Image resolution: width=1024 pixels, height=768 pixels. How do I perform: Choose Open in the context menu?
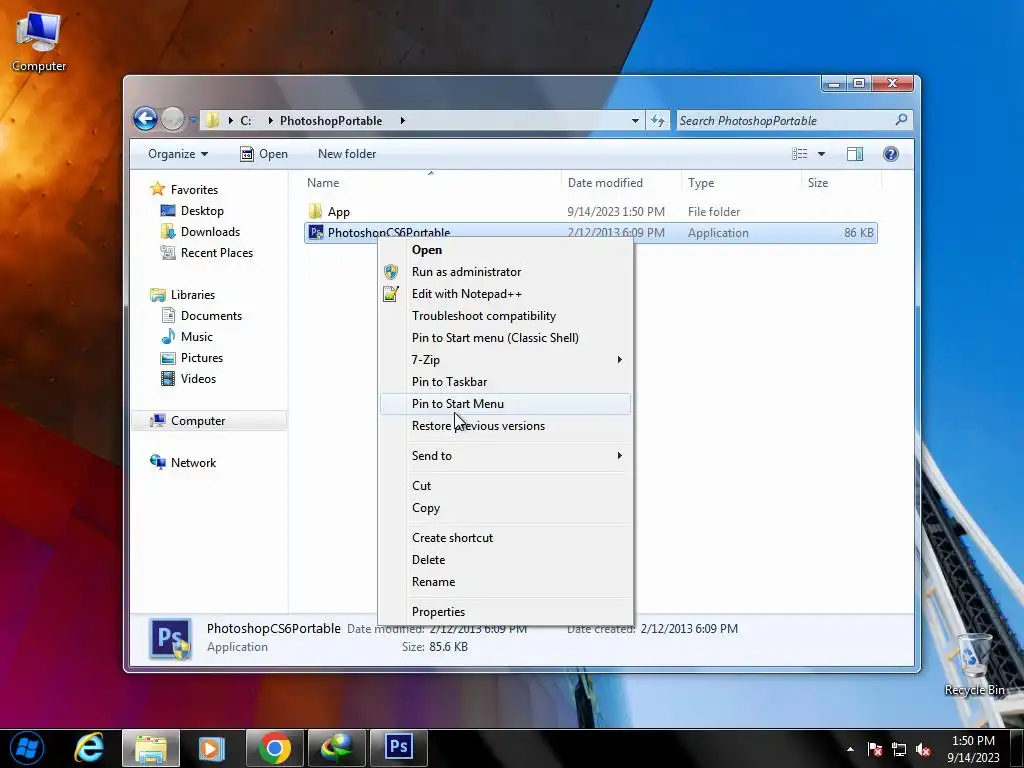click(505, 250)
